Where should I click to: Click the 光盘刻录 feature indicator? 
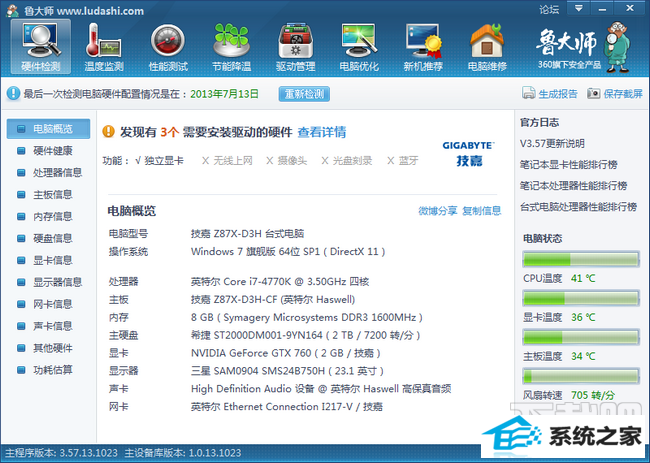tap(347, 161)
